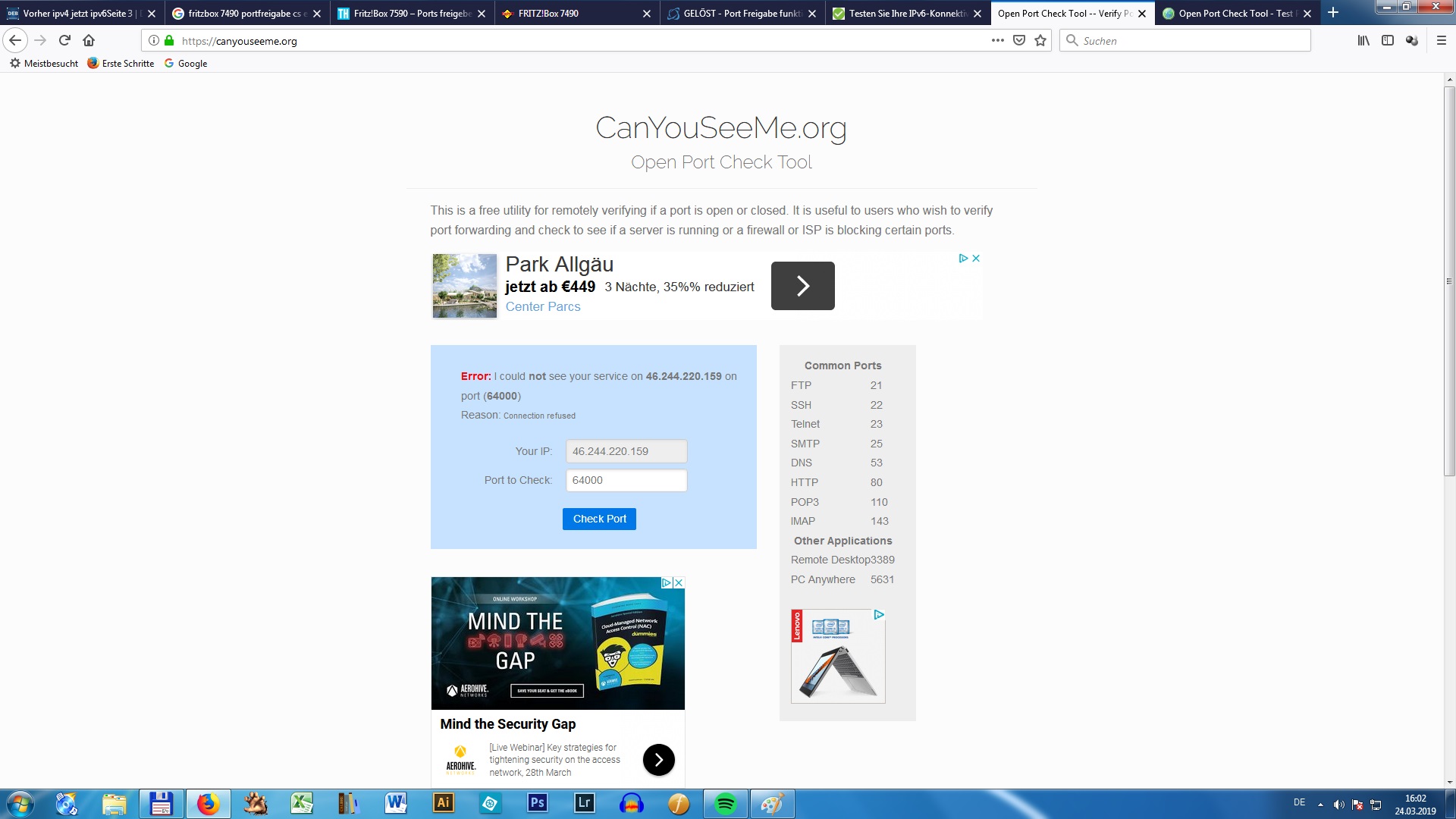Bookmark this page with star icon
This screenshot has height=819, width=1456.
1040,40
